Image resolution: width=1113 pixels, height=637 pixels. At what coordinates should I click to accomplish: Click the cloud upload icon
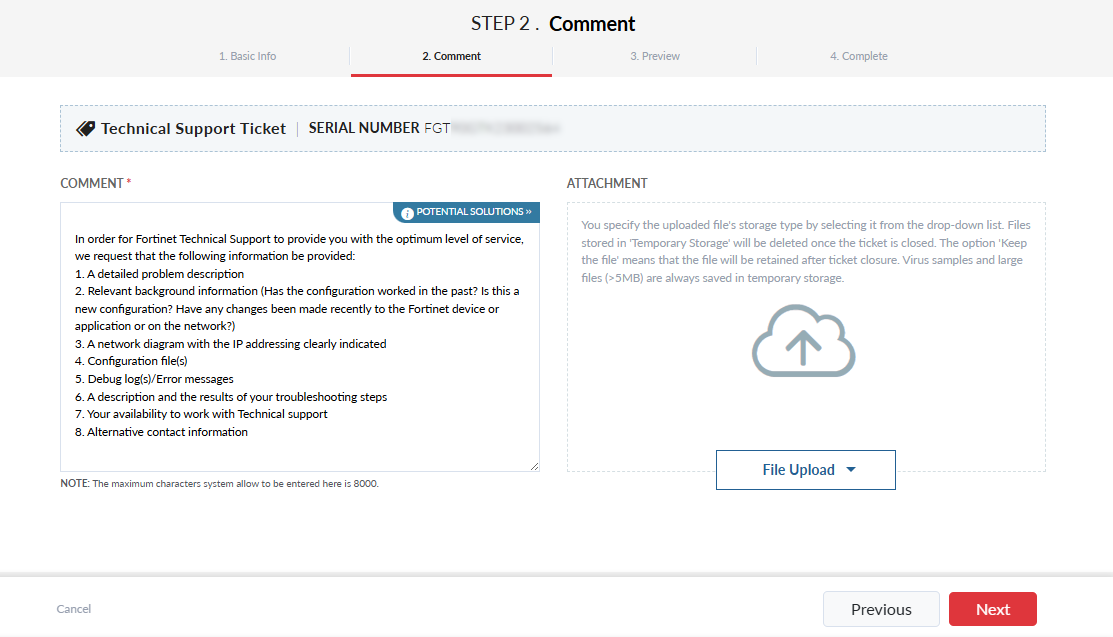pos(804,342)
